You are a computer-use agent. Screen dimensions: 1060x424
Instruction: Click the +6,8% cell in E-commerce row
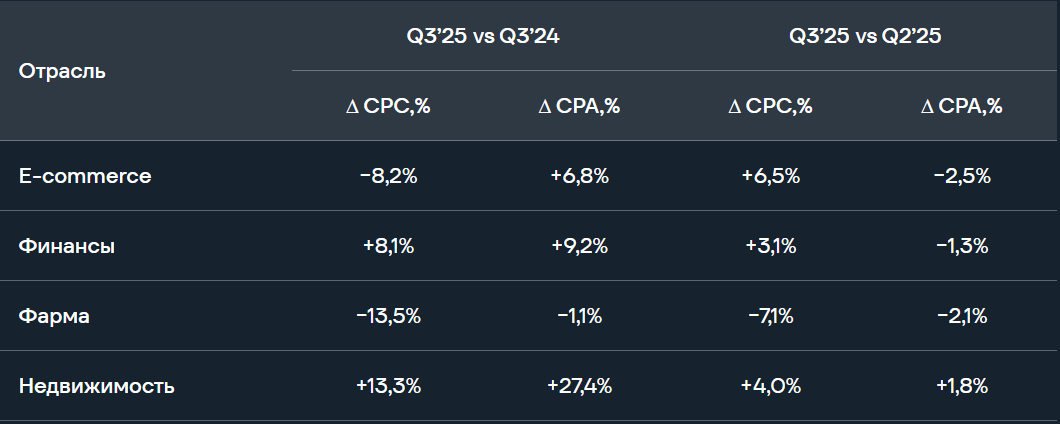(579, 176)
